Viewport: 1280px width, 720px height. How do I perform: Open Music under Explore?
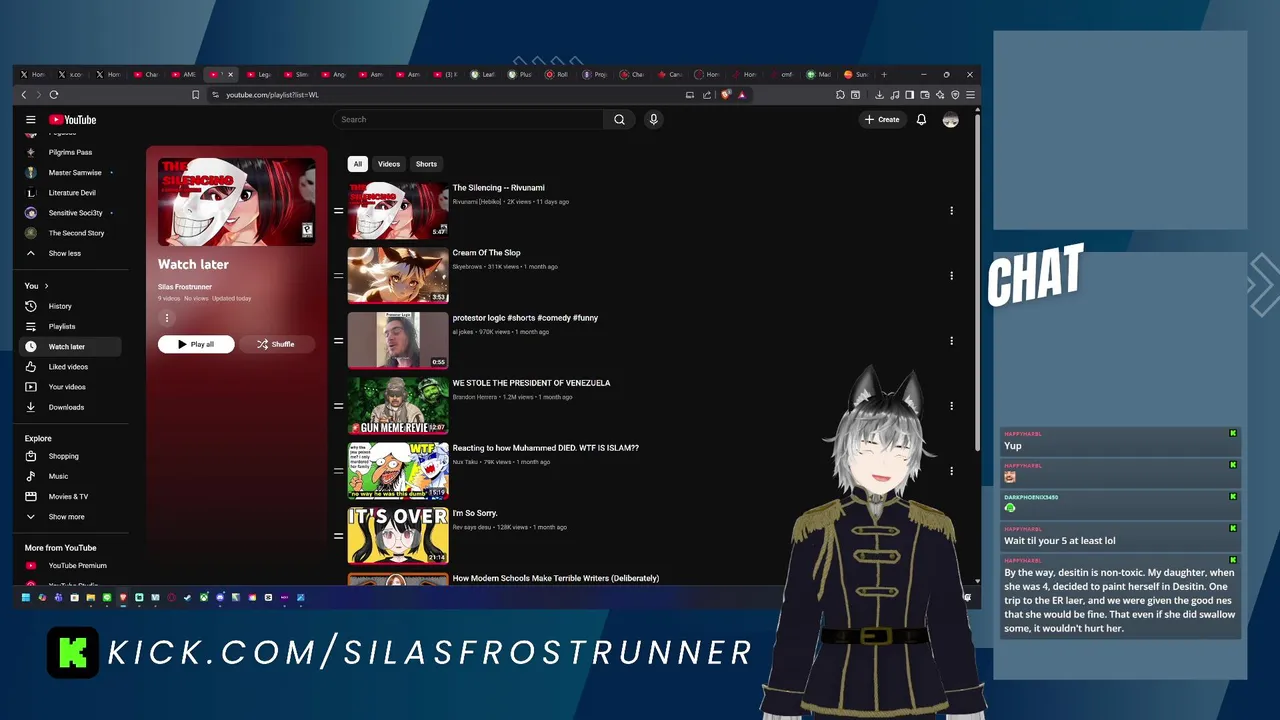point(58,476)
